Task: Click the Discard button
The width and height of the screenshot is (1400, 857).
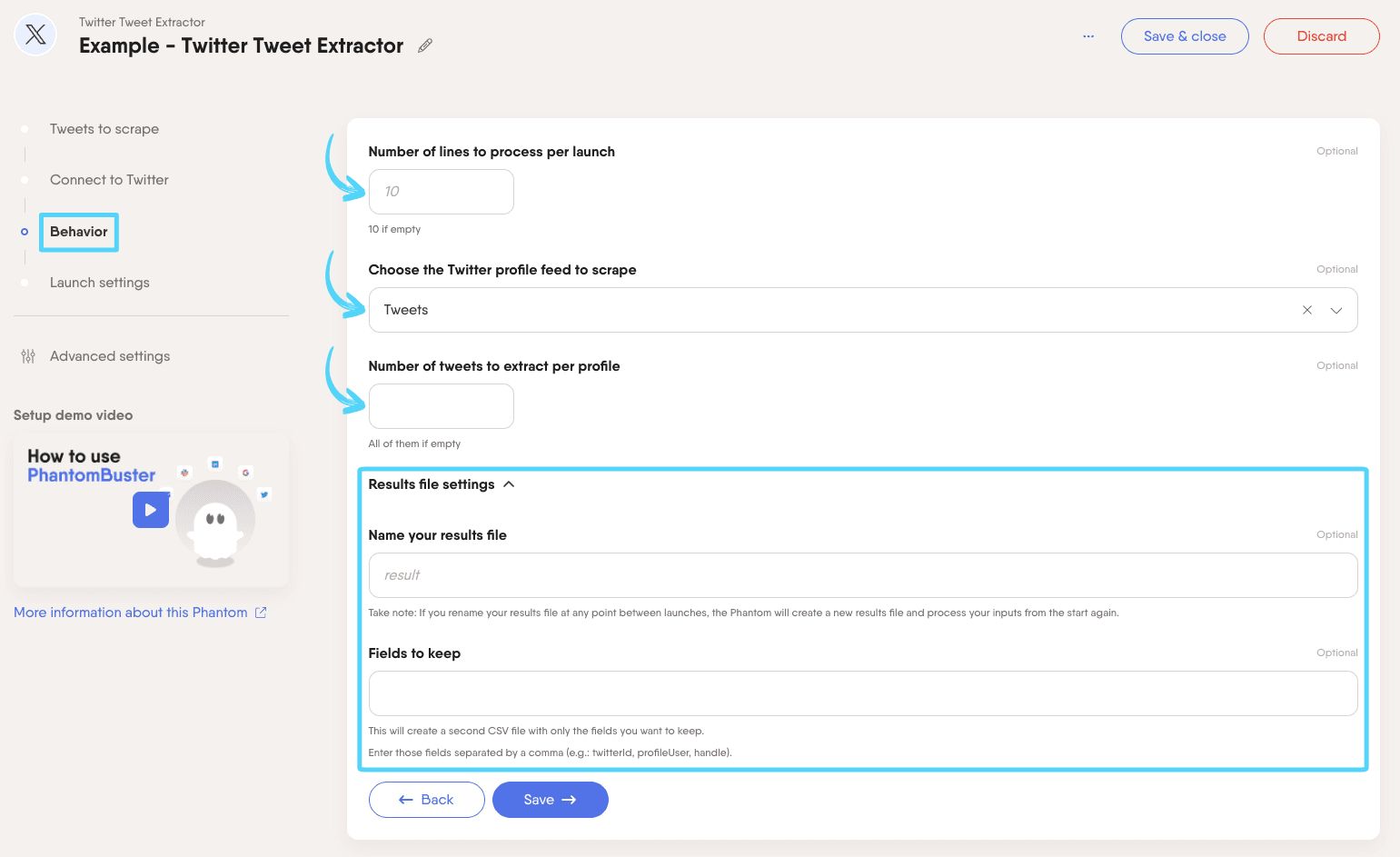Action: (x=1321, y=36)
